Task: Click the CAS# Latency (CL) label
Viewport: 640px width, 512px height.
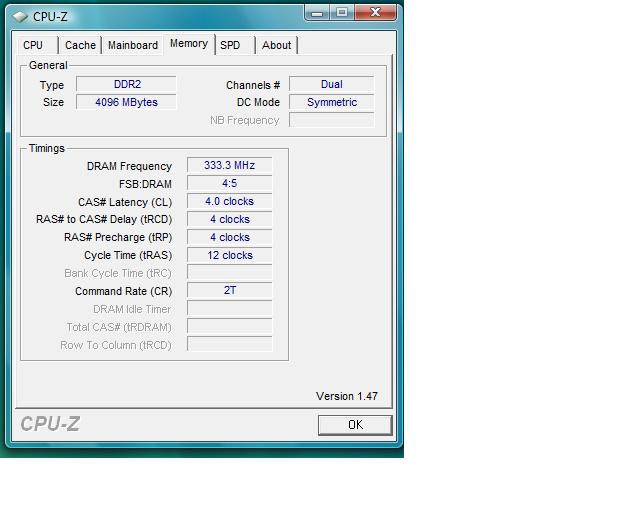Action: click(125, 203)
